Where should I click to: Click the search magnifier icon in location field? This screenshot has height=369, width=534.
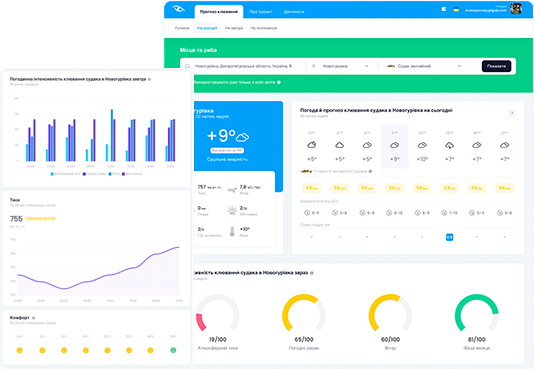tap(188, 66)
